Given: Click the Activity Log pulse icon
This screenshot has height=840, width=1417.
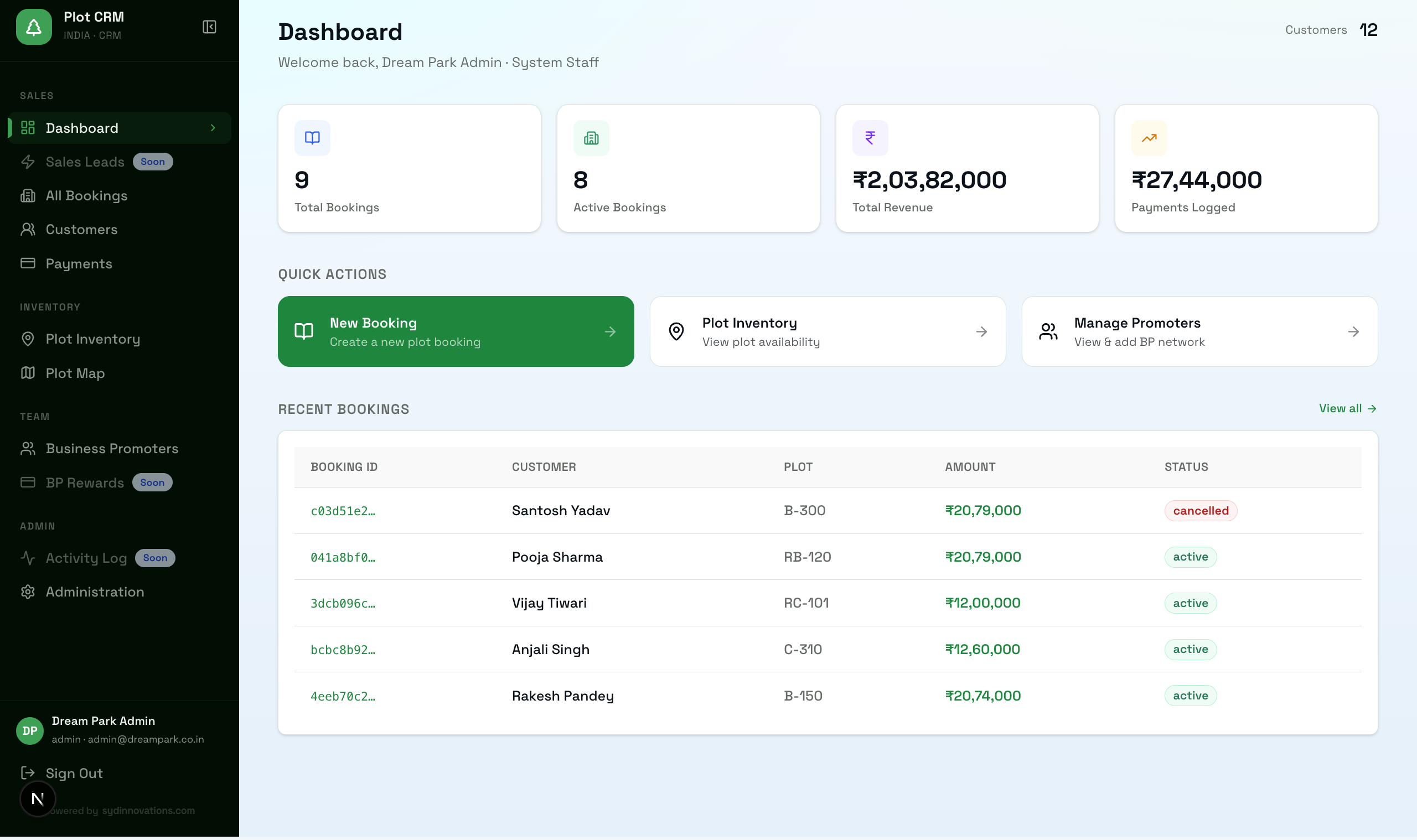Looking at the screenshot, I should (28, 559).
